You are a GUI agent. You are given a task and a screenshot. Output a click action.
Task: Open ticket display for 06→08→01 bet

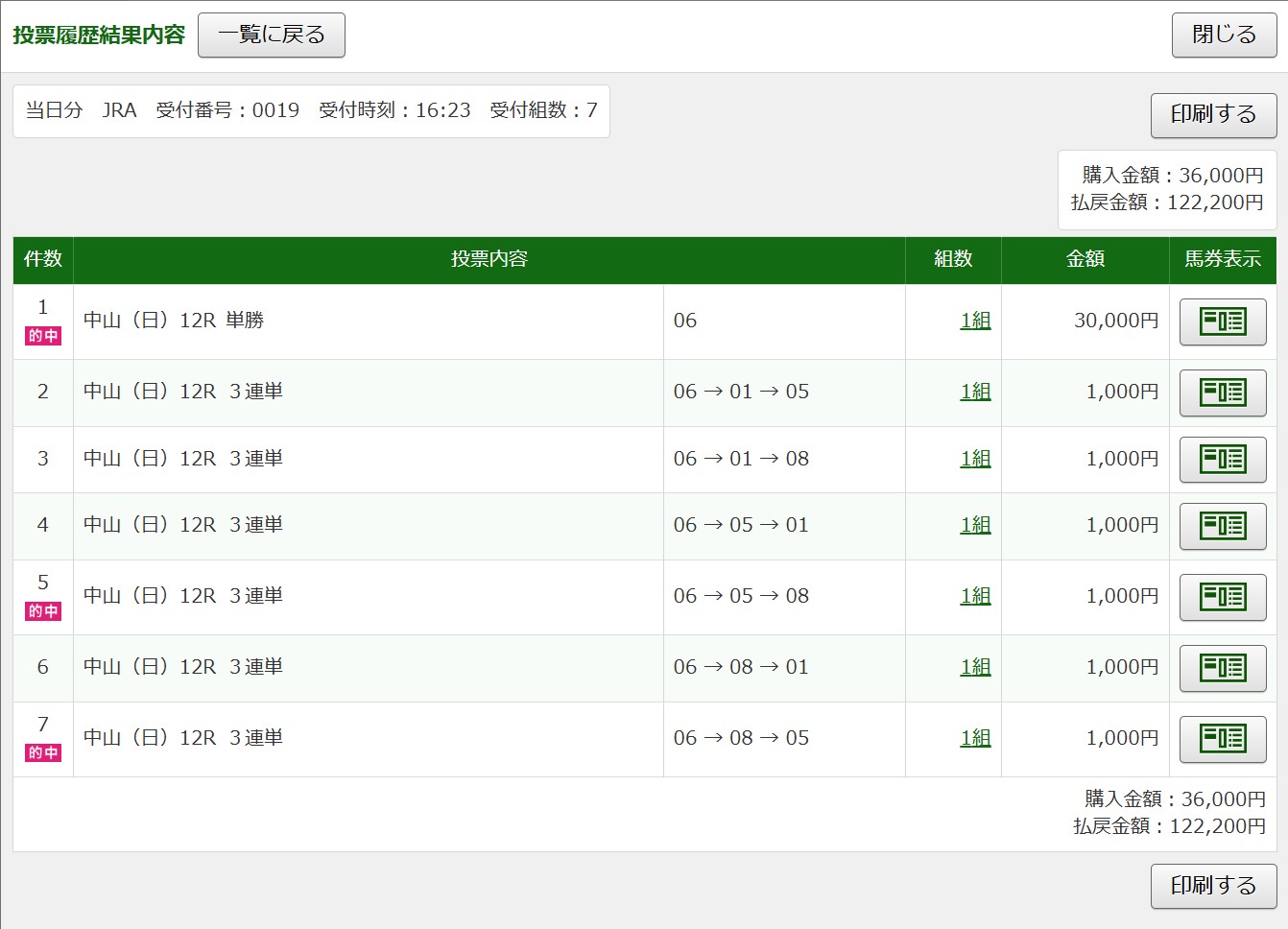click(1222, 668)
